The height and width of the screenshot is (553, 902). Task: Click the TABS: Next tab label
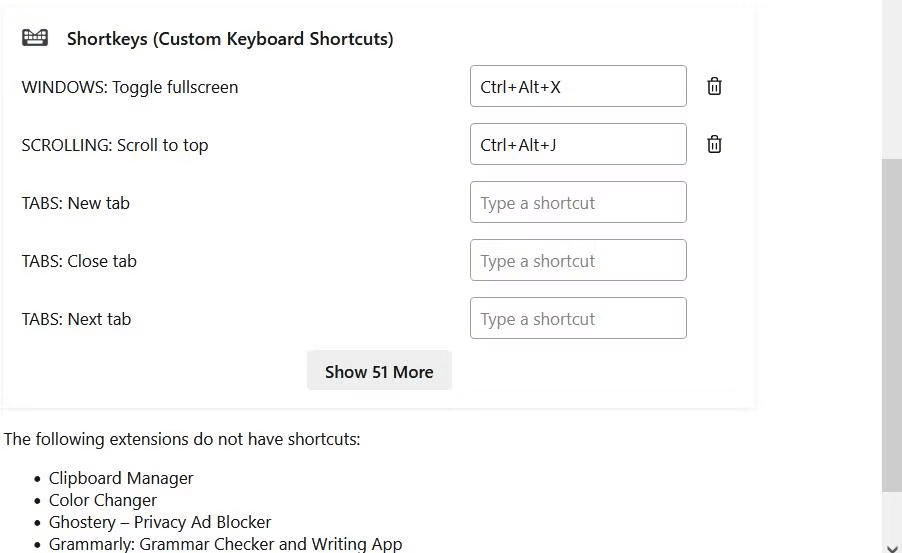point(76,319)
